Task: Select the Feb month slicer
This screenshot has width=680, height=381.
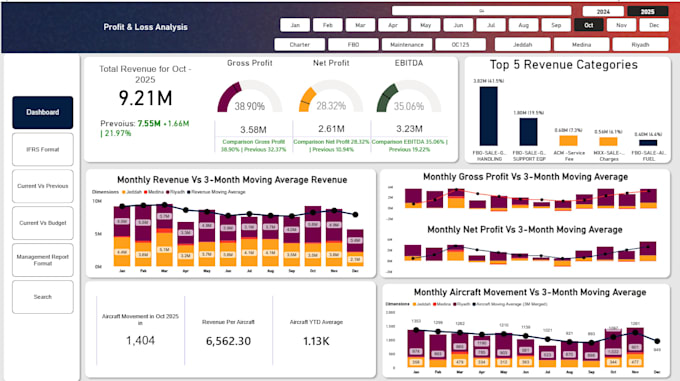Action: 327,25
